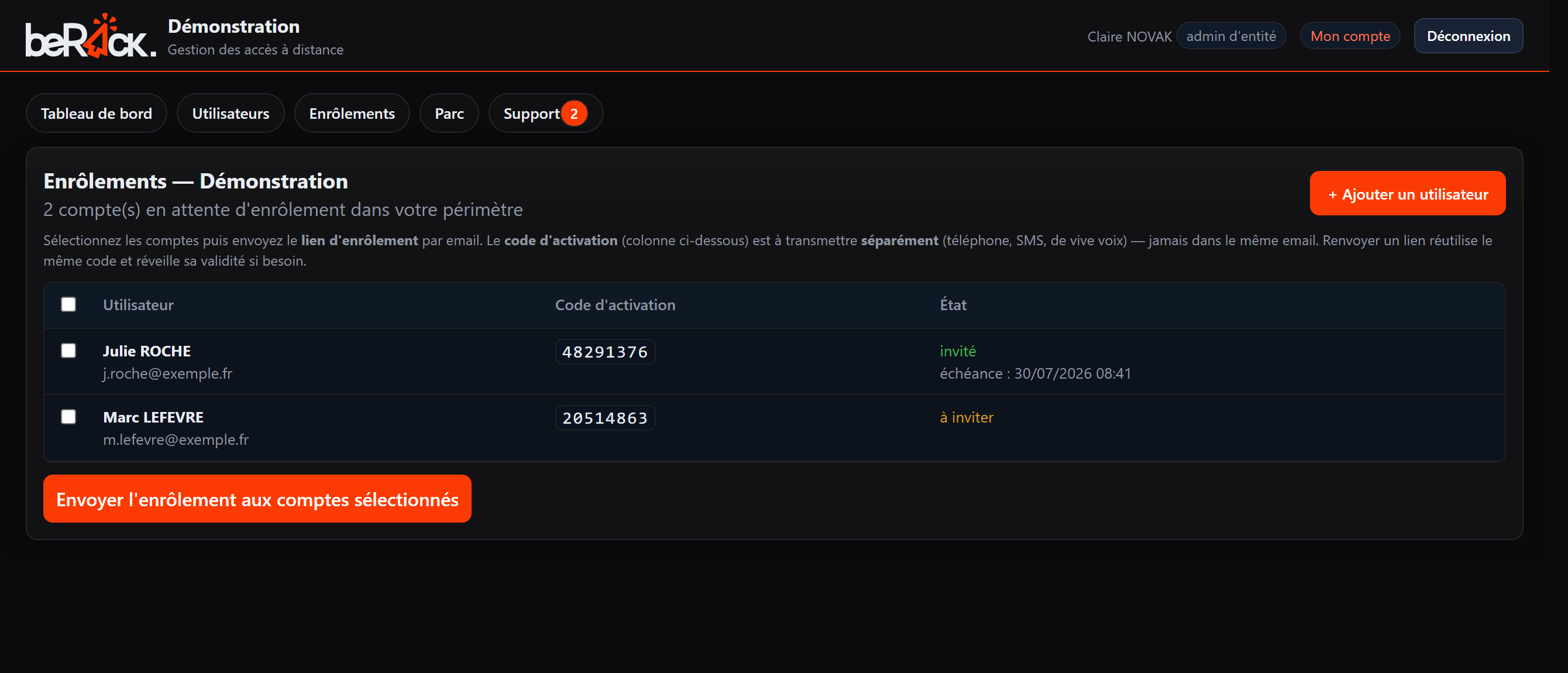The height and width of the screenshot is (673, 1568).
Task: Click the État column header
Action: (x=953, y=304)
